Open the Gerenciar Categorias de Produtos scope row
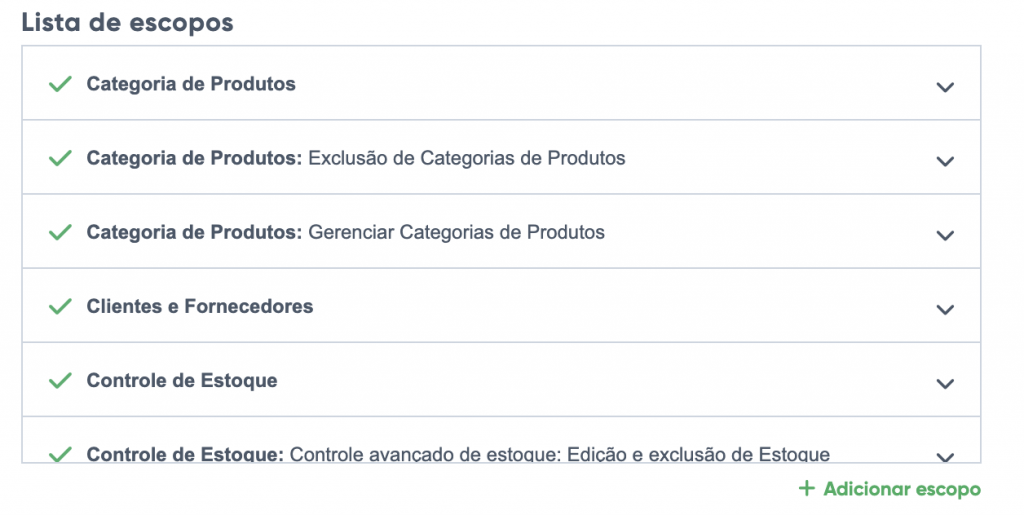 point(456,232)
